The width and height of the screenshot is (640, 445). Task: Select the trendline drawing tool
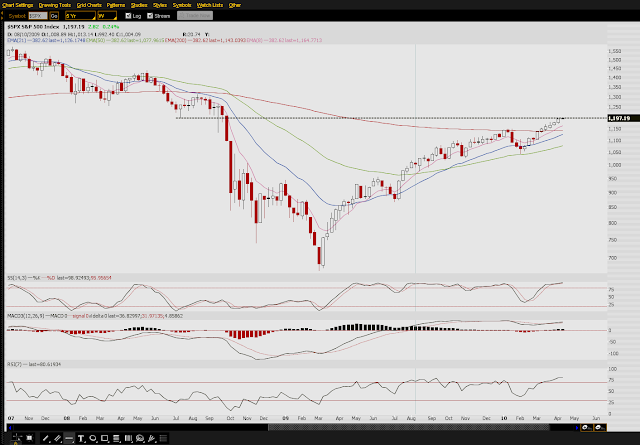46,438
